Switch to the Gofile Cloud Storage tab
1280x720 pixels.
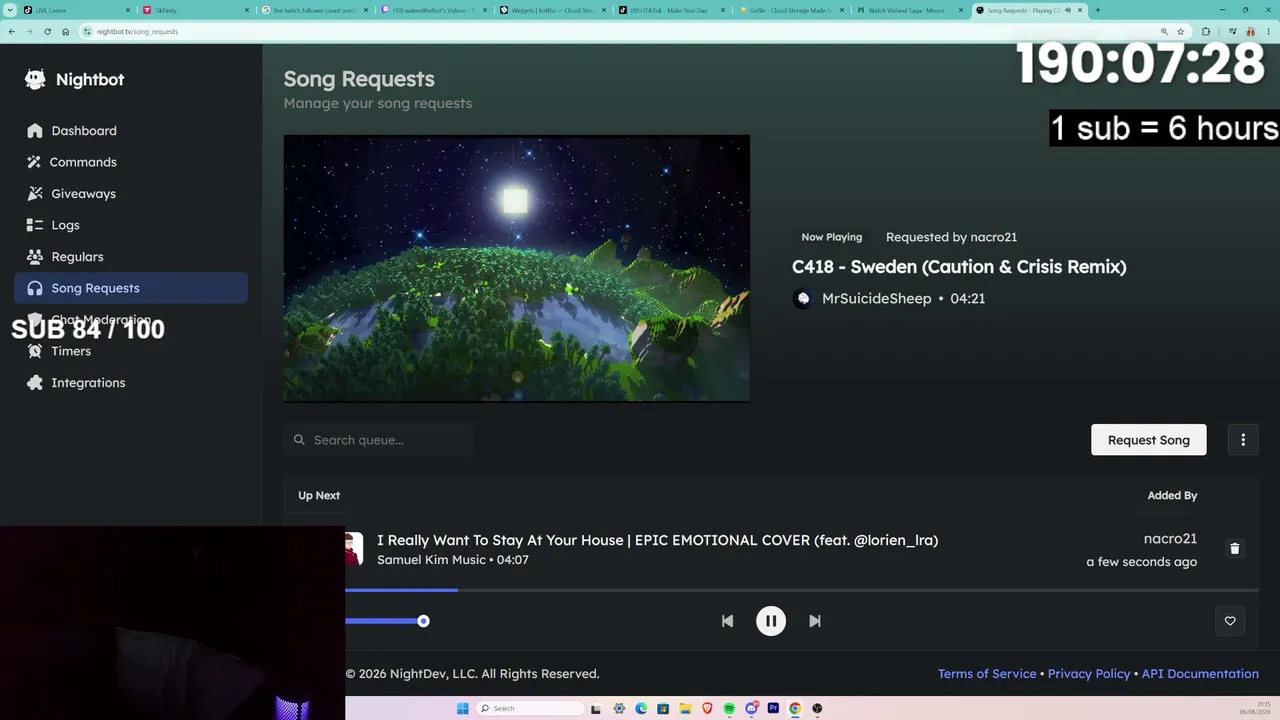click(790, 10)
